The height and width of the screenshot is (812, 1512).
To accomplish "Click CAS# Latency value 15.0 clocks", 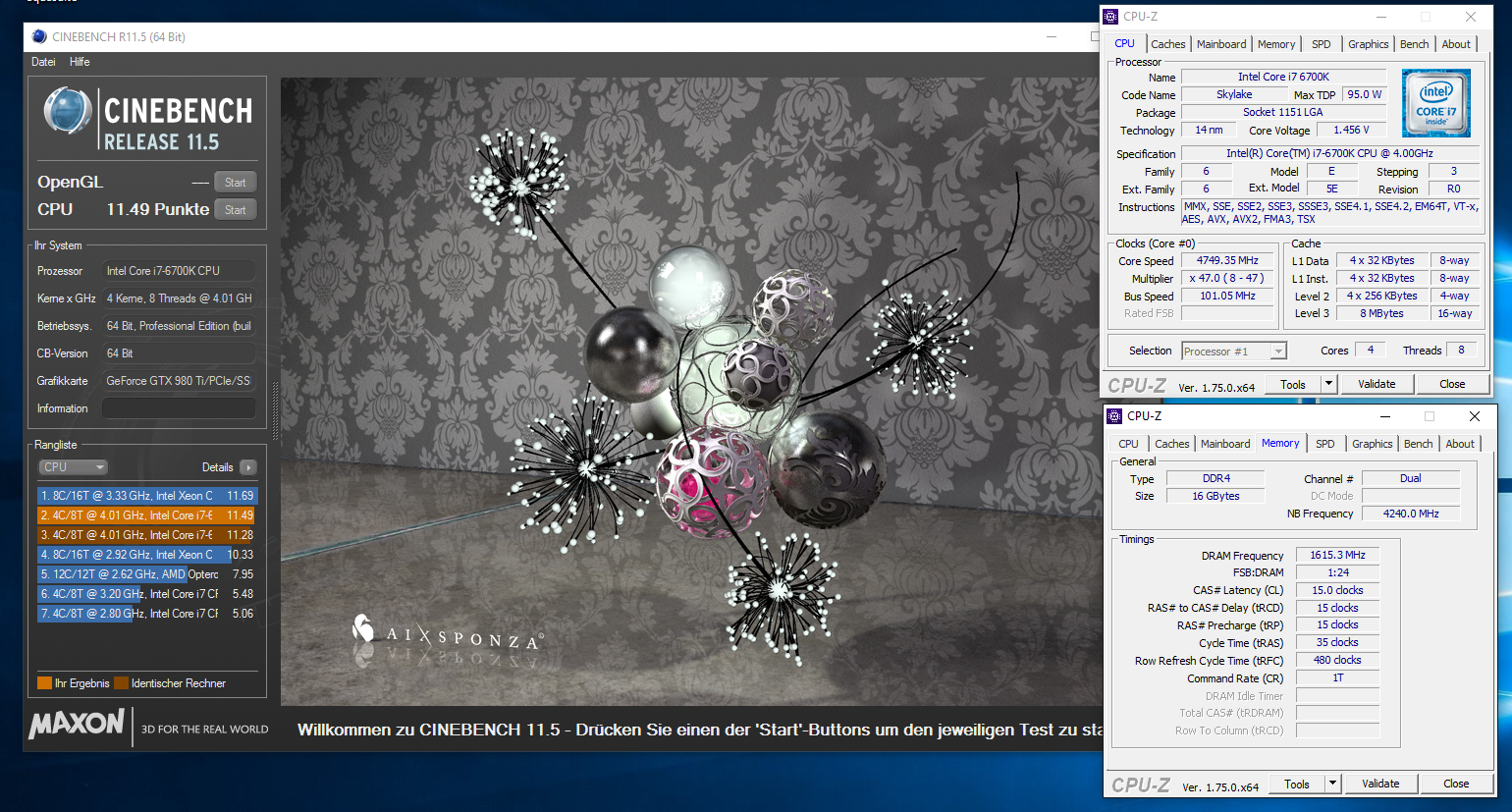I will pos(1337,591).
